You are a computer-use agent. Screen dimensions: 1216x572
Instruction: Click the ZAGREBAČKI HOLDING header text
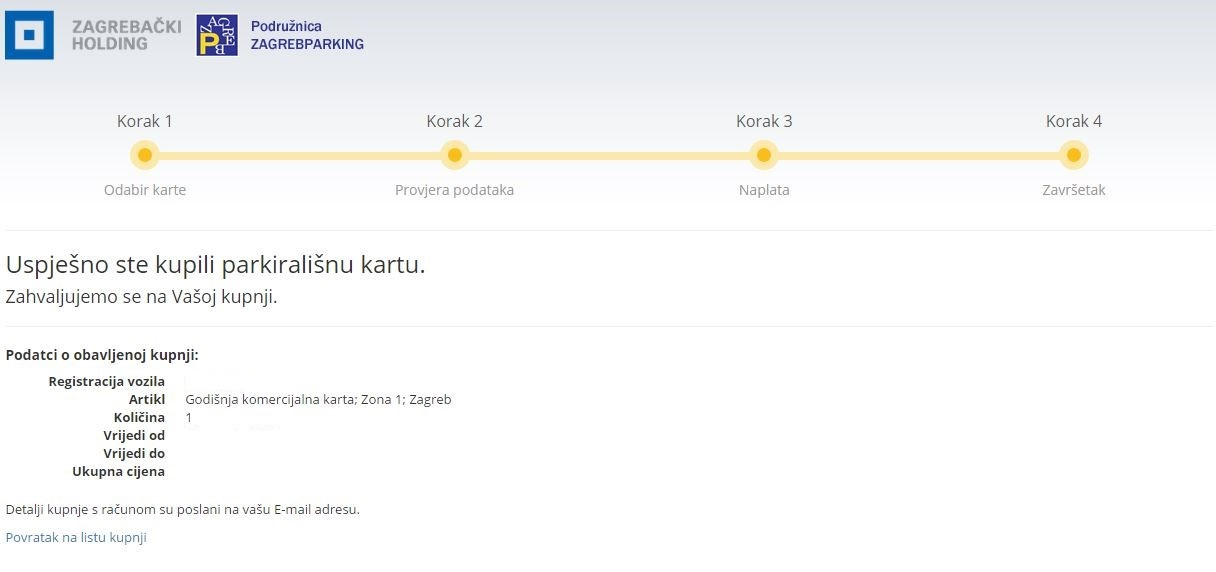click(126, 35)
